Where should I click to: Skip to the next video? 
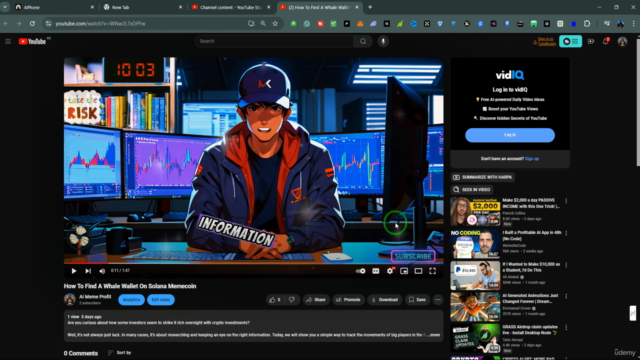click(88, 271)
